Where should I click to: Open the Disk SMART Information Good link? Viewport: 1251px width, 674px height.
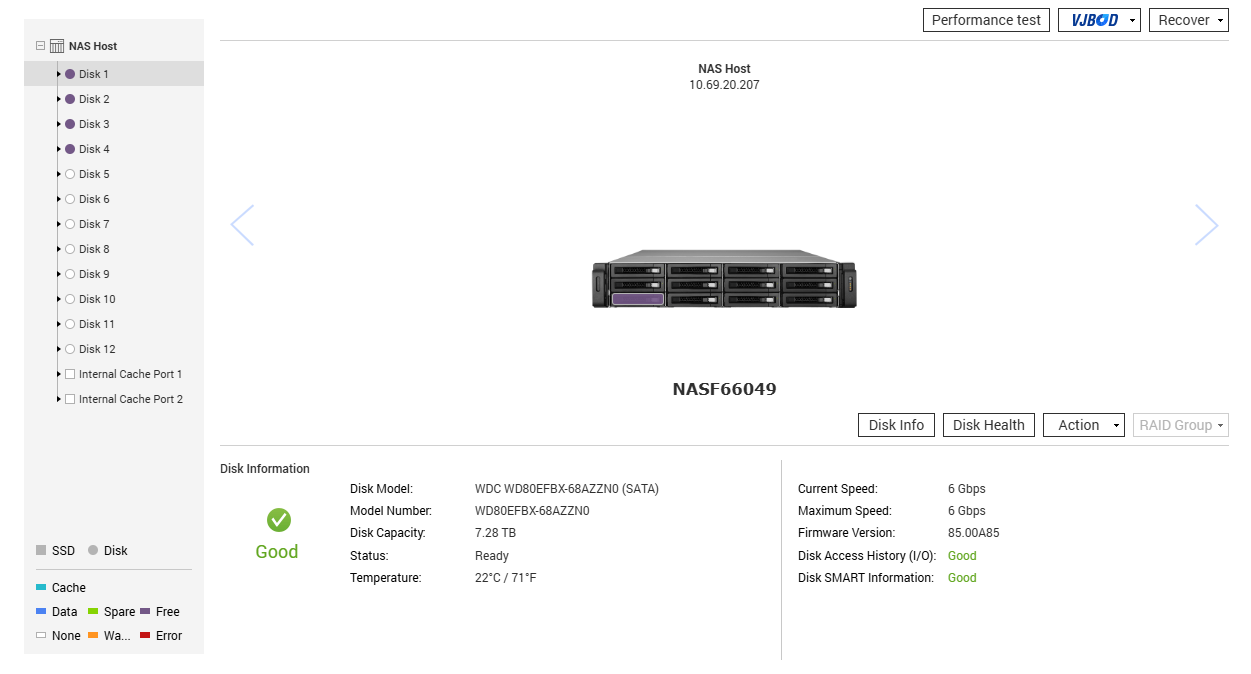click(x=961, y=577)
